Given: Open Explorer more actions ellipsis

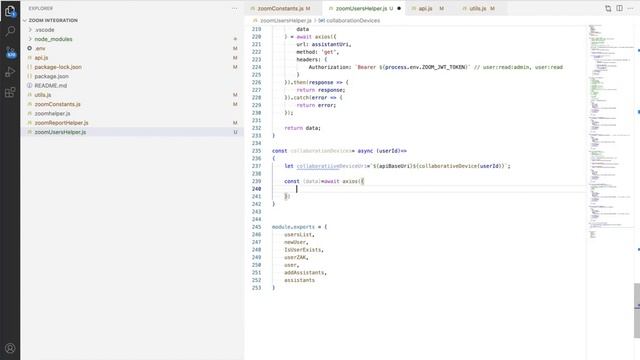Looking at the screenshot, I should tap(235, 8).
